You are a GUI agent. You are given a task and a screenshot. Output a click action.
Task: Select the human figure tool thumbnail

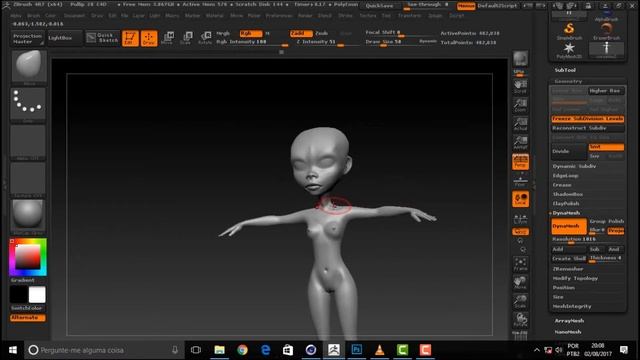click(x=607, y=50)
